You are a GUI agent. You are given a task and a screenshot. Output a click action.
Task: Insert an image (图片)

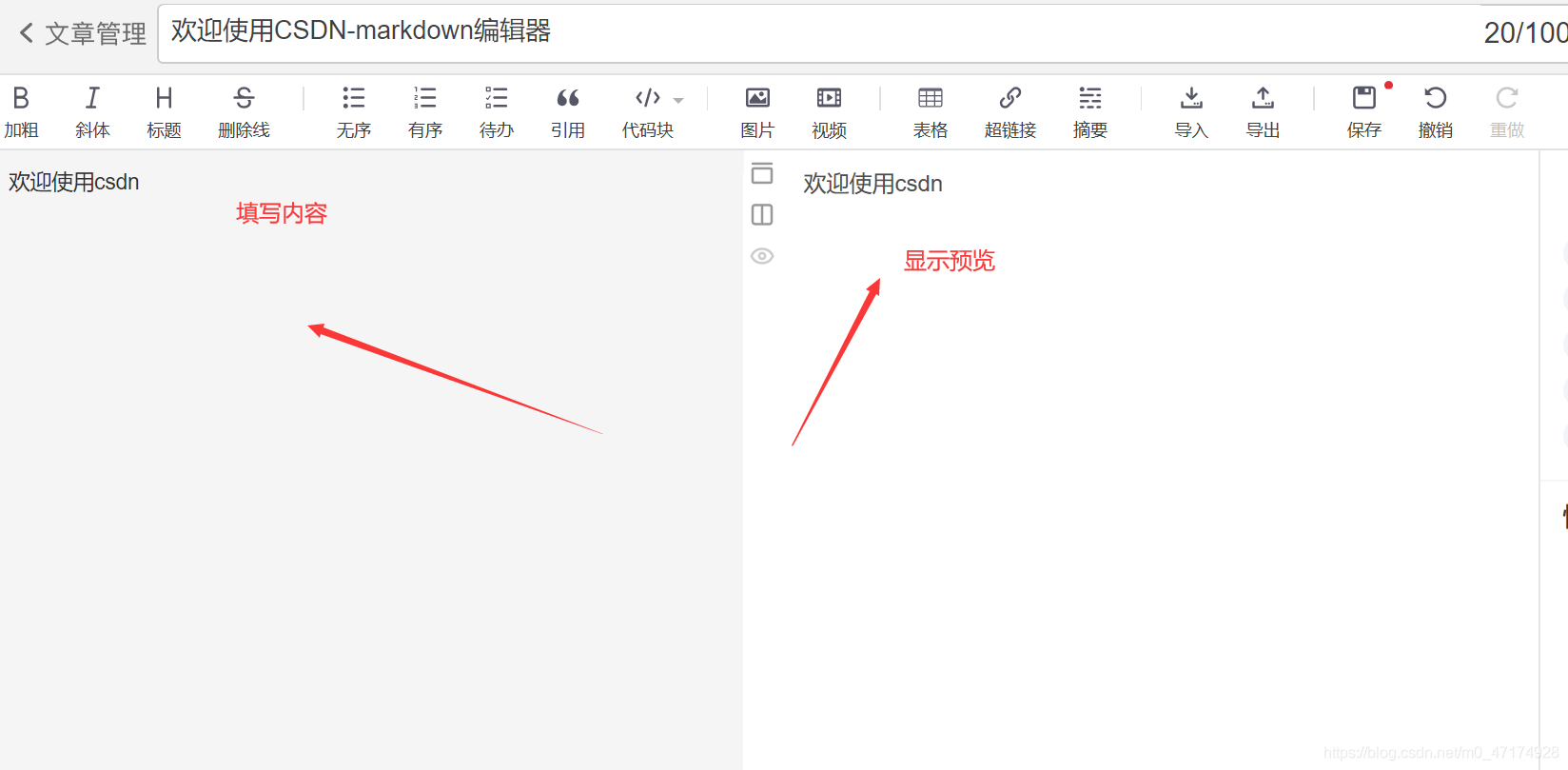coord(757,112)
